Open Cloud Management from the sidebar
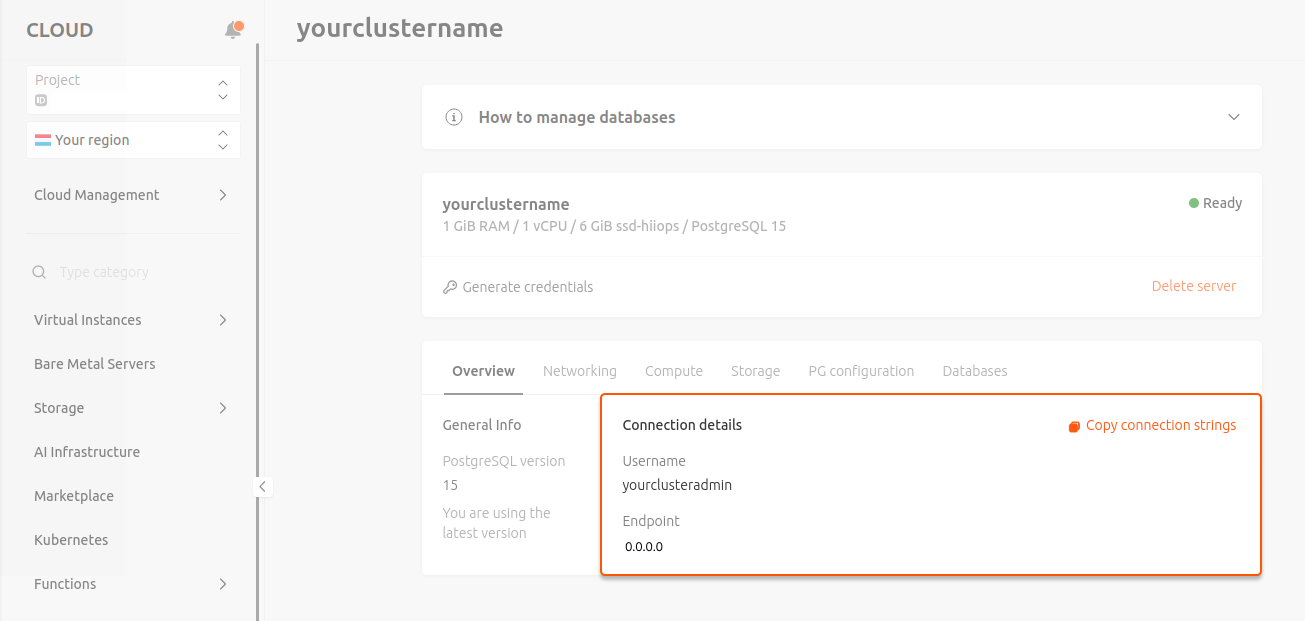 (x=96, y=194)
